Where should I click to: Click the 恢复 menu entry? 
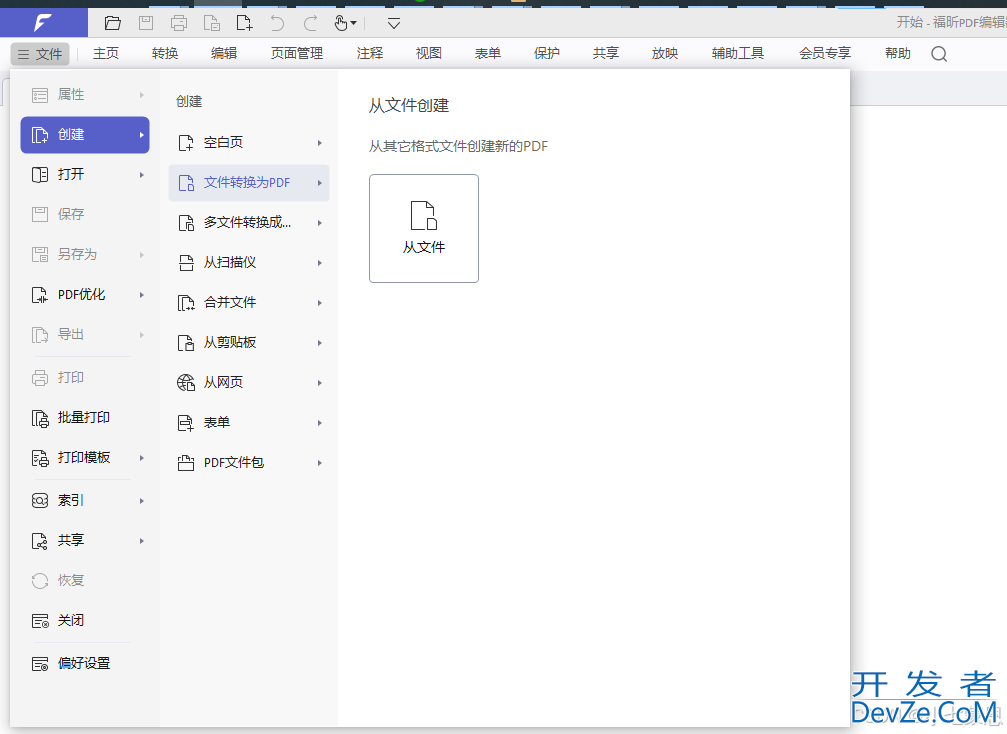point(85,581)
